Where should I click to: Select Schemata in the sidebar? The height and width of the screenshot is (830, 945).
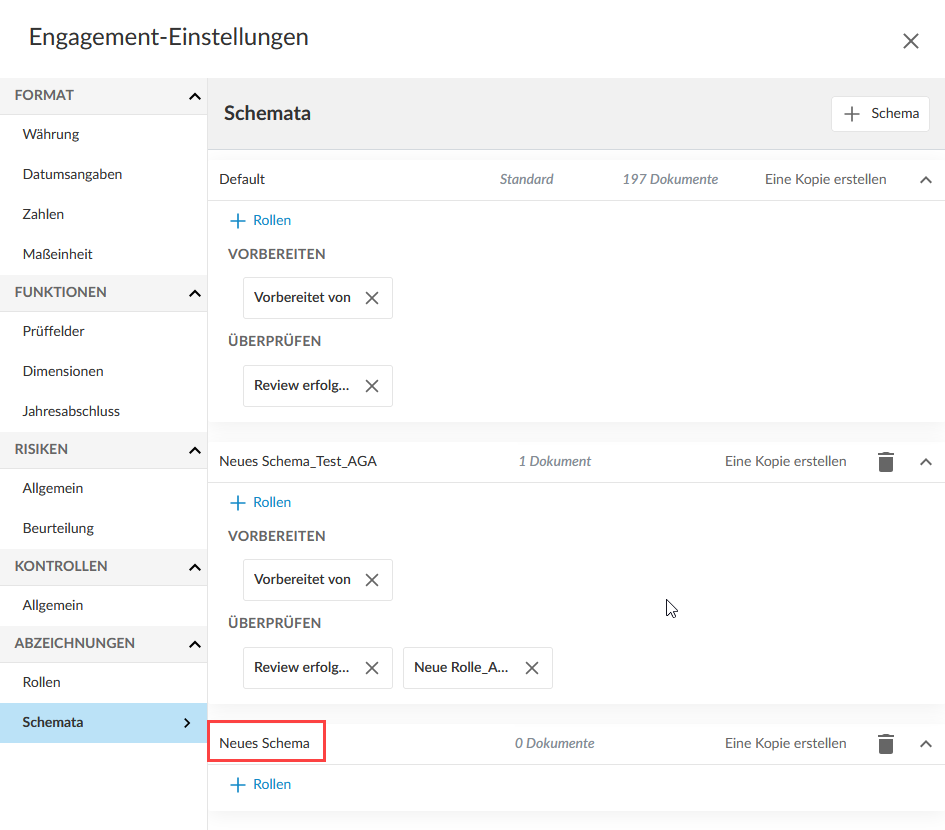tap(104, 722)
